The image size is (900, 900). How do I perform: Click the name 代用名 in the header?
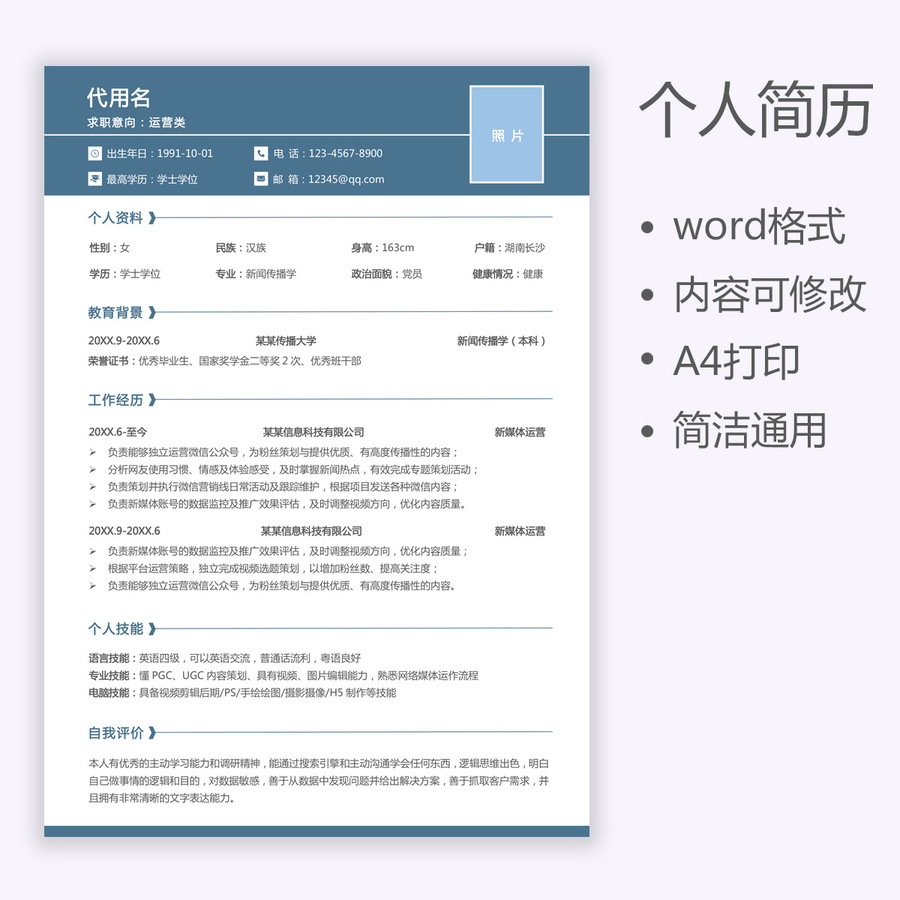(x=119, y=98)
